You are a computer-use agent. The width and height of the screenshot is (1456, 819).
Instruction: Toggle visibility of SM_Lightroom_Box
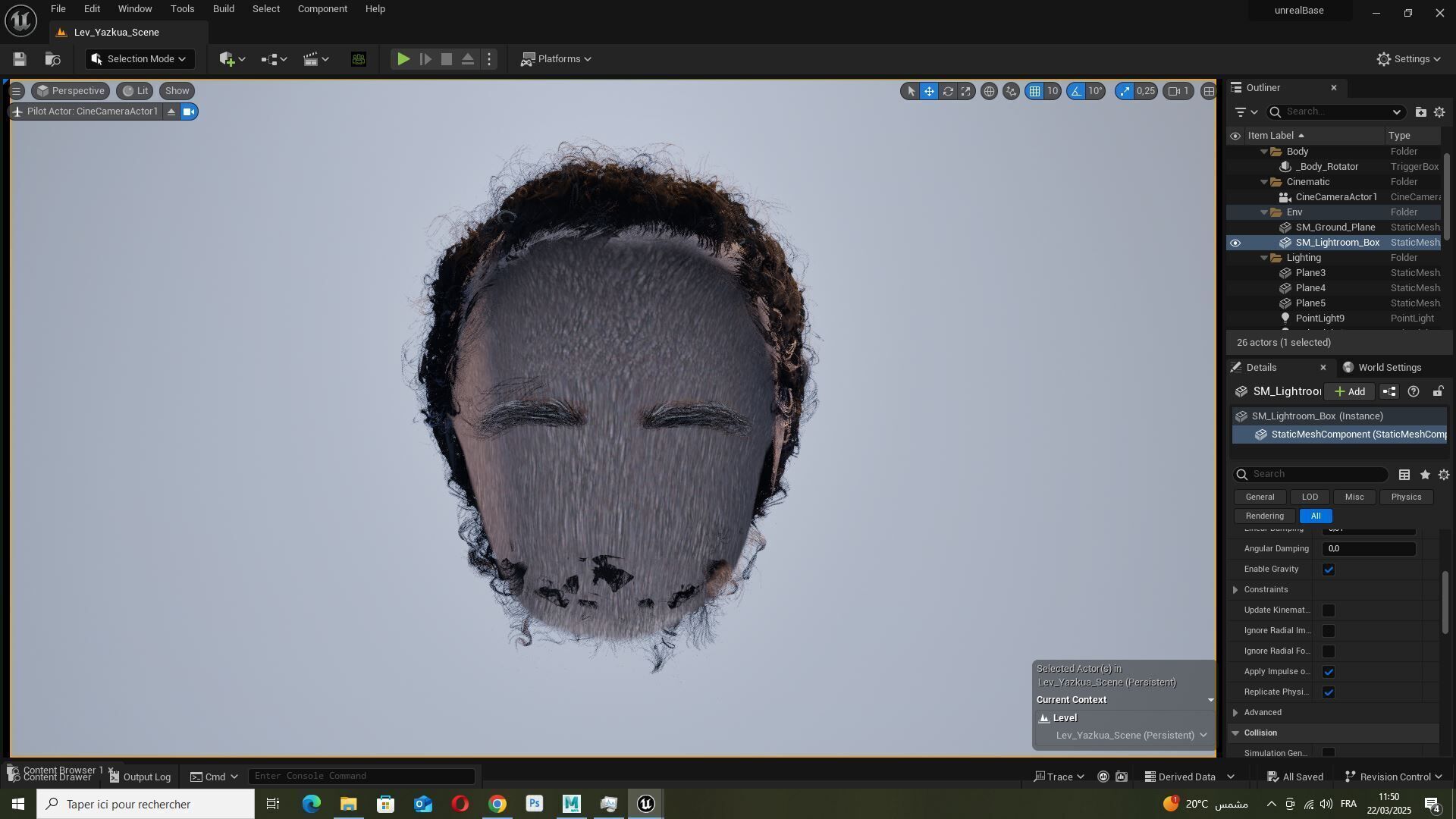pos(1235,243)
